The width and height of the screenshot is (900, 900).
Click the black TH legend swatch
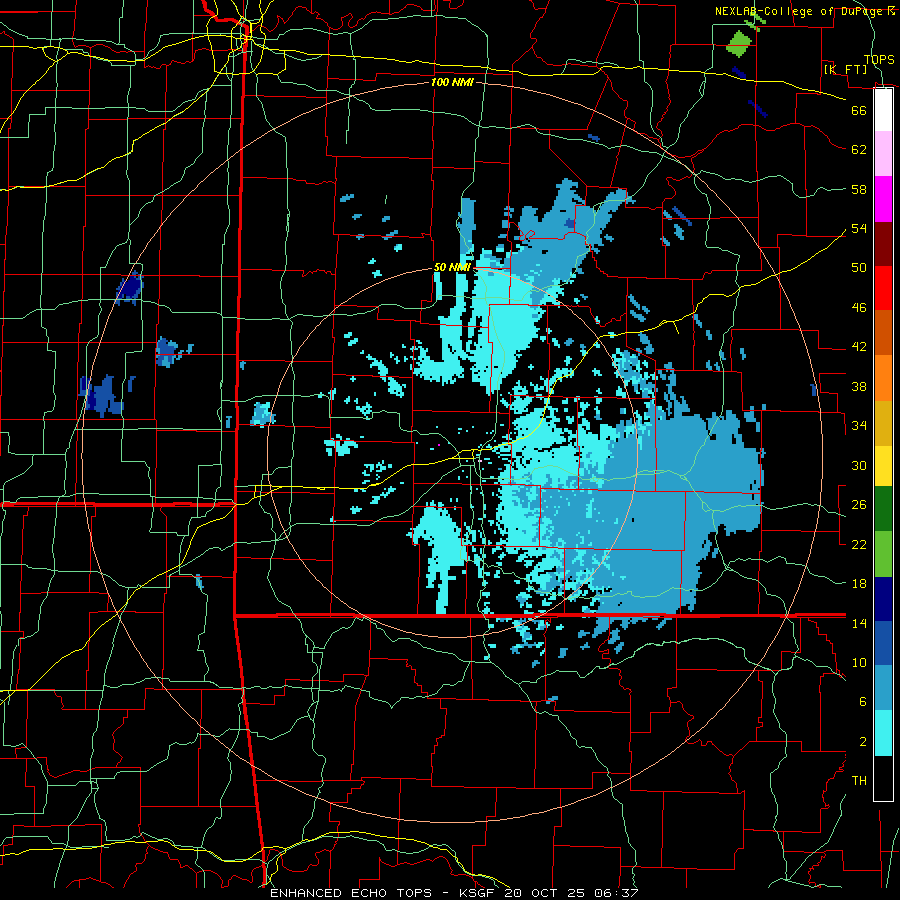point(883,778)
